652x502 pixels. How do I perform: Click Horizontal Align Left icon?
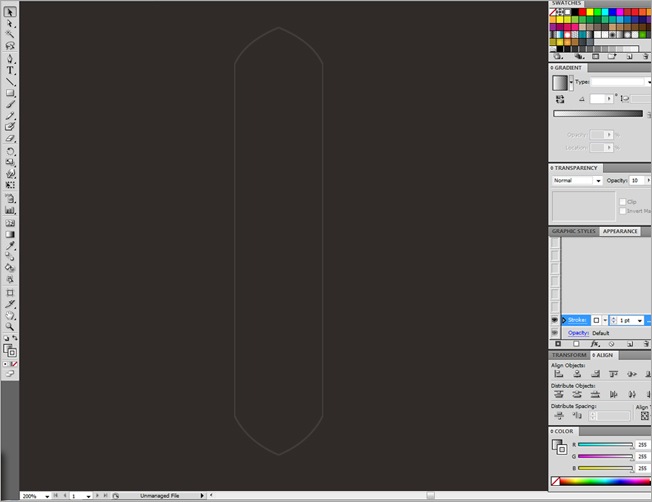coord(559,374)
